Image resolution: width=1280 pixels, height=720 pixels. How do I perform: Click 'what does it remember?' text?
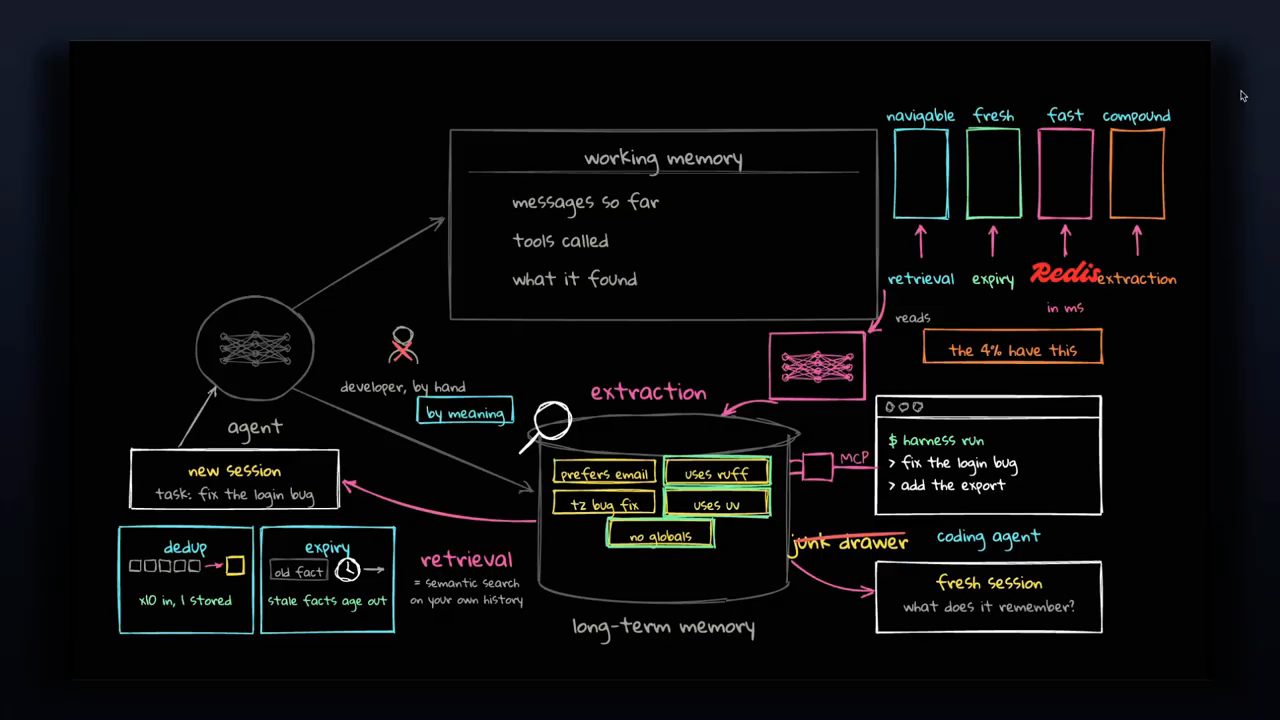(989, 607)
